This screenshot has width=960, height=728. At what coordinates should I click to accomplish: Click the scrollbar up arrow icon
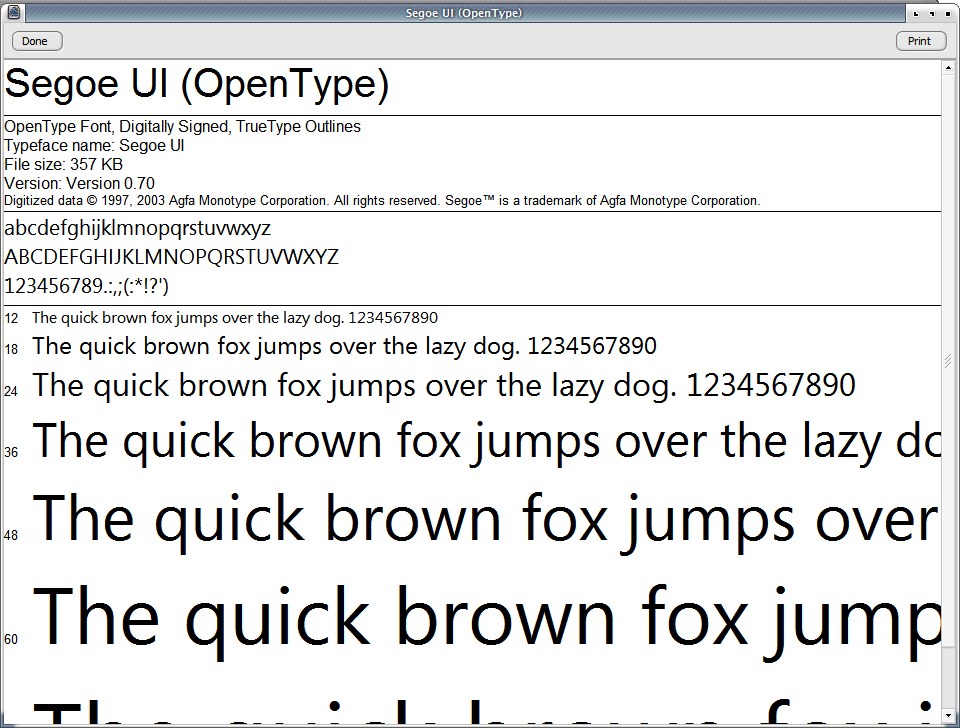949,65
